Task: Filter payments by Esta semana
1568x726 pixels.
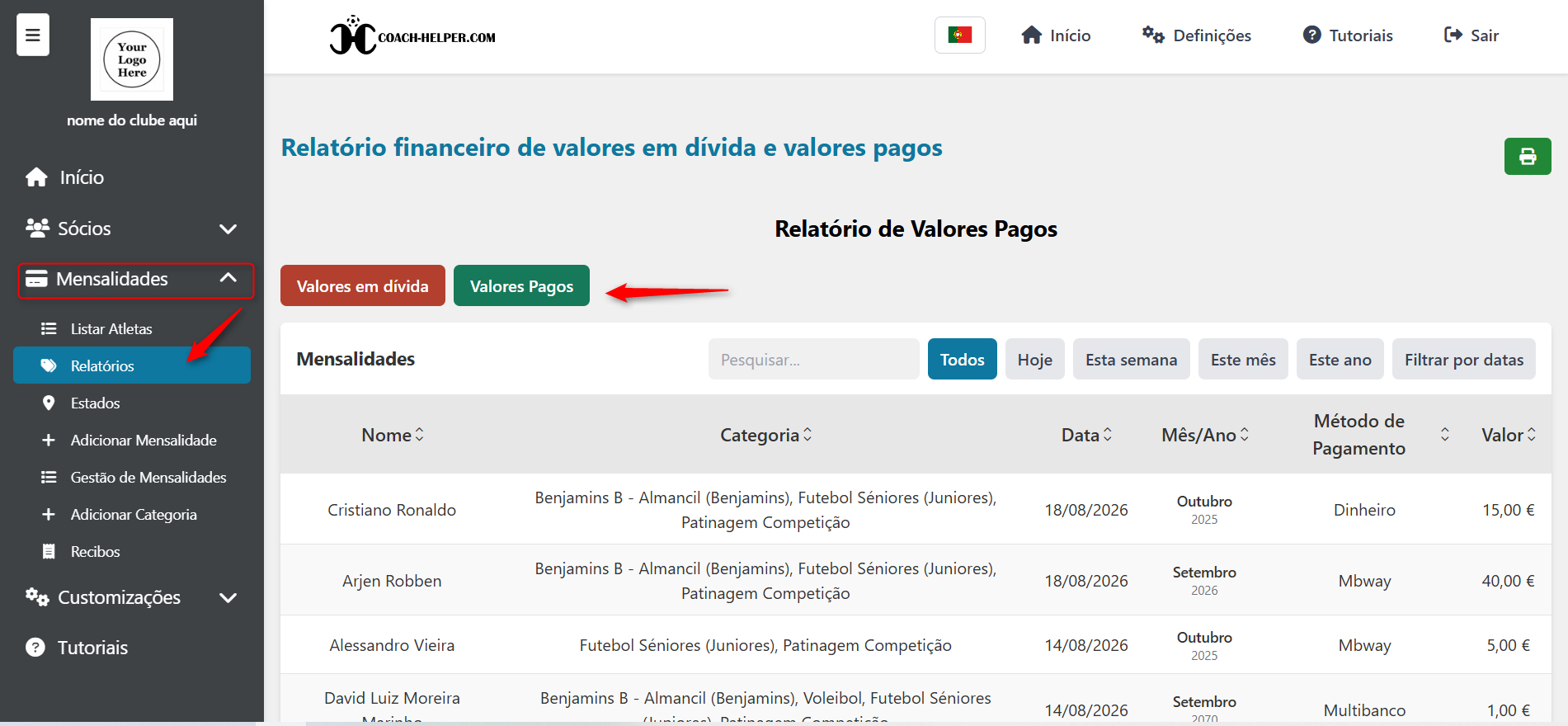Action: (x=1132, y=359)
